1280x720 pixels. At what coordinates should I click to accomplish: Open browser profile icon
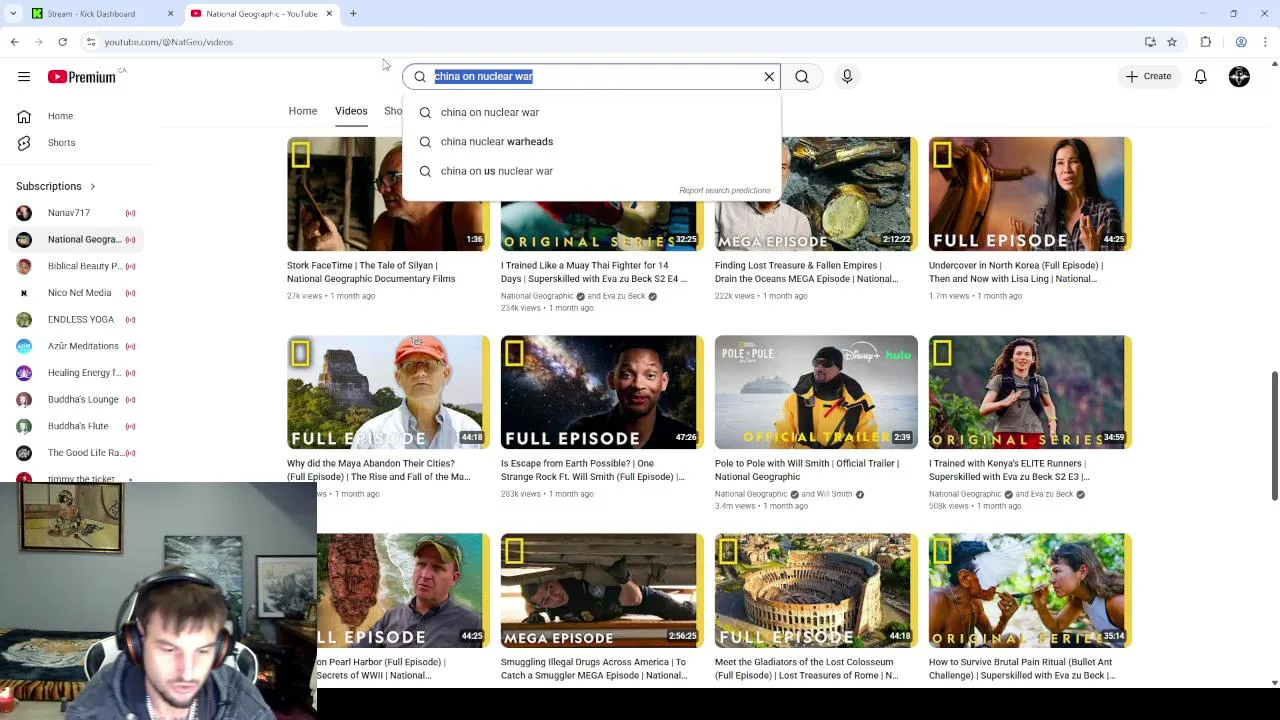click(1241, 42)
